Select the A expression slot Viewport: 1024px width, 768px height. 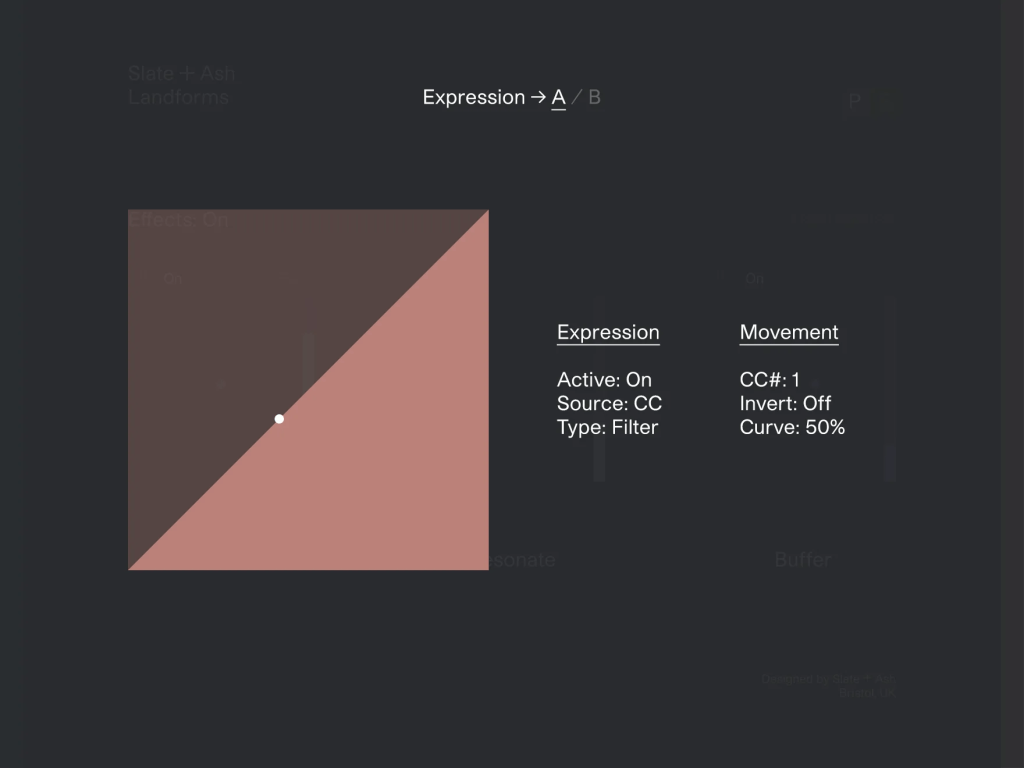[x=558, y=97]
